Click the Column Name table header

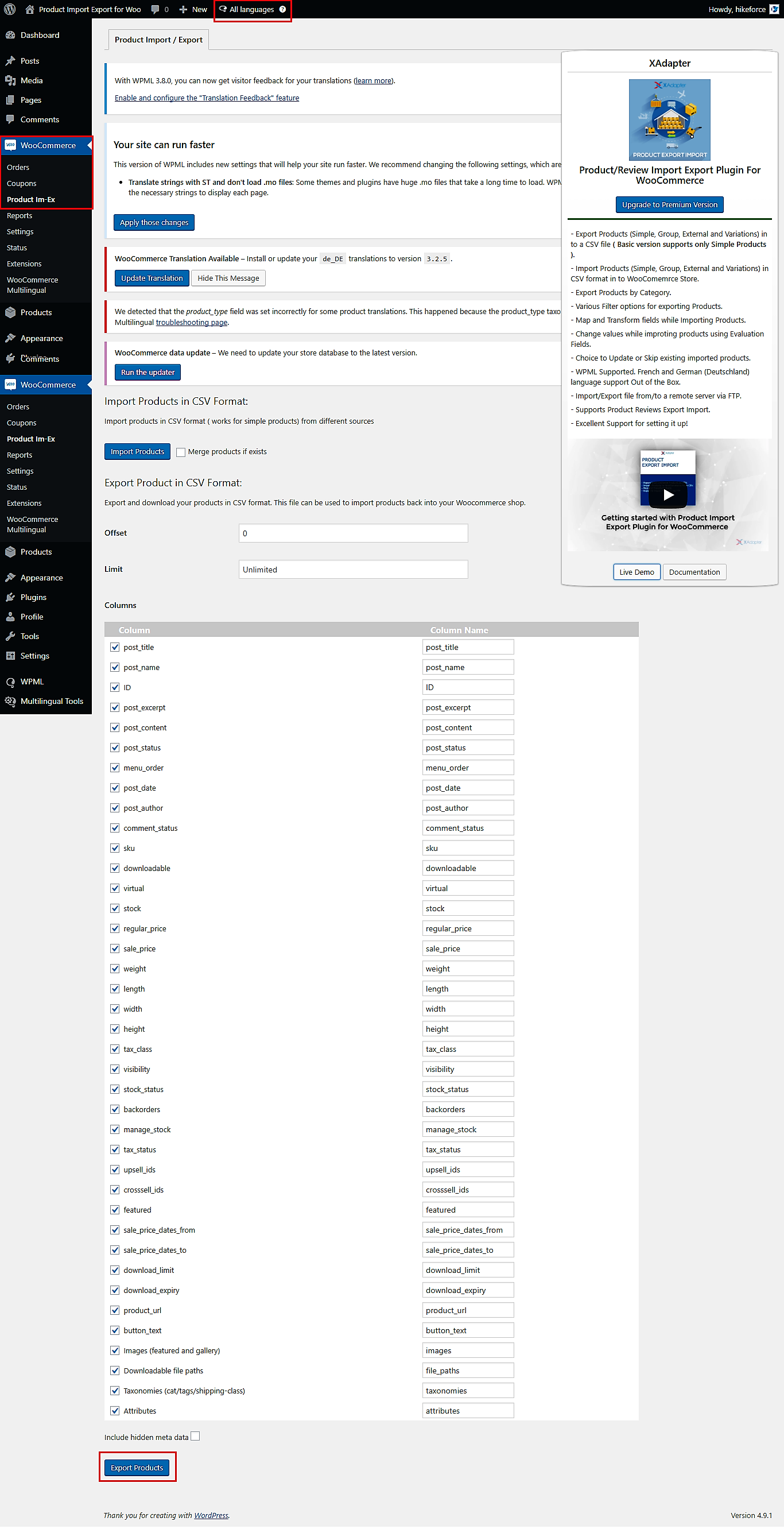coord(459,630)
